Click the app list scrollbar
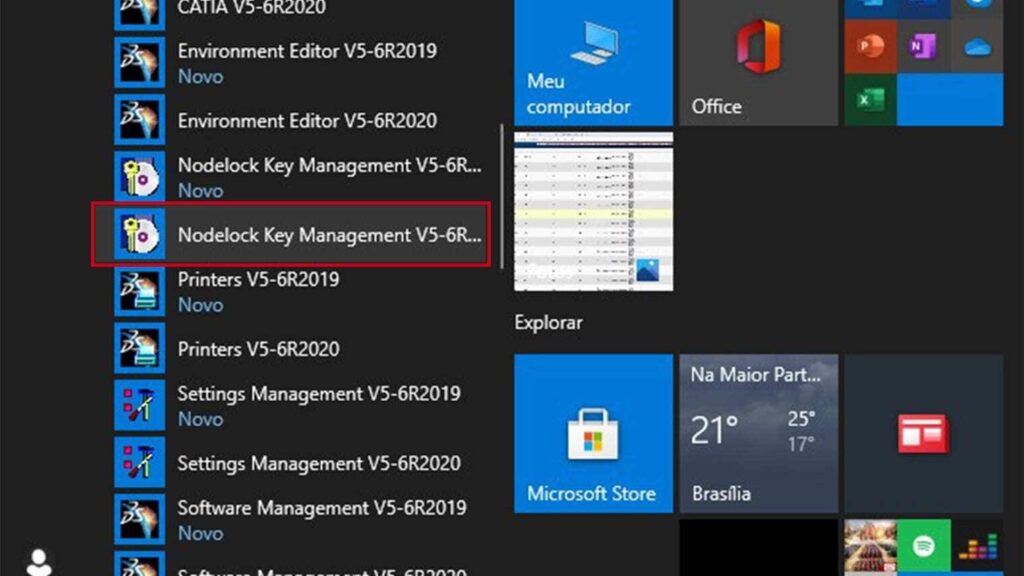Image resolution: width=1024 pixels, height=576 pixels. click(x=502, y=196)
